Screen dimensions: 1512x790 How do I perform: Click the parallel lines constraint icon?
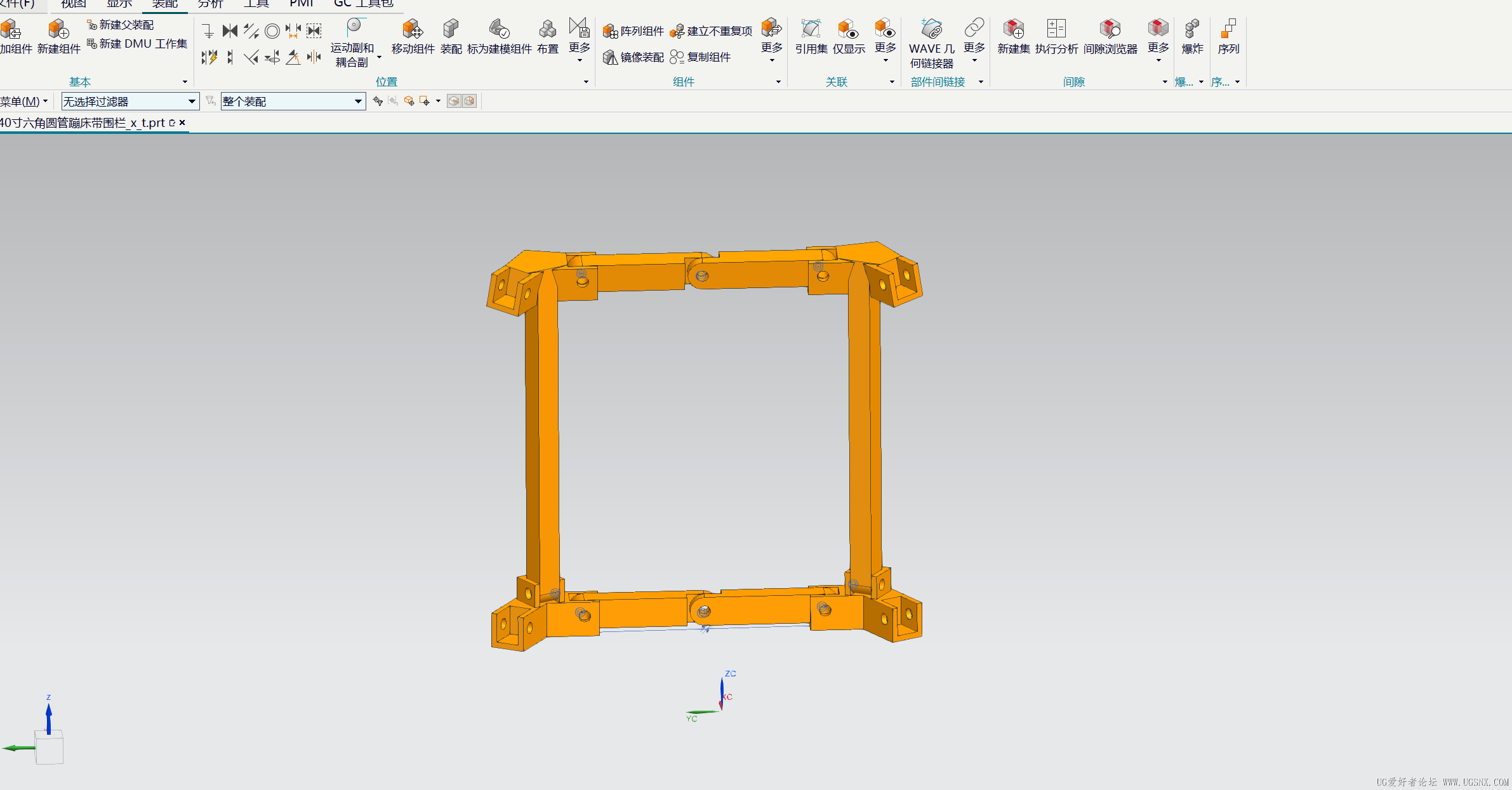pyautogui.click(x=251, y=31)
